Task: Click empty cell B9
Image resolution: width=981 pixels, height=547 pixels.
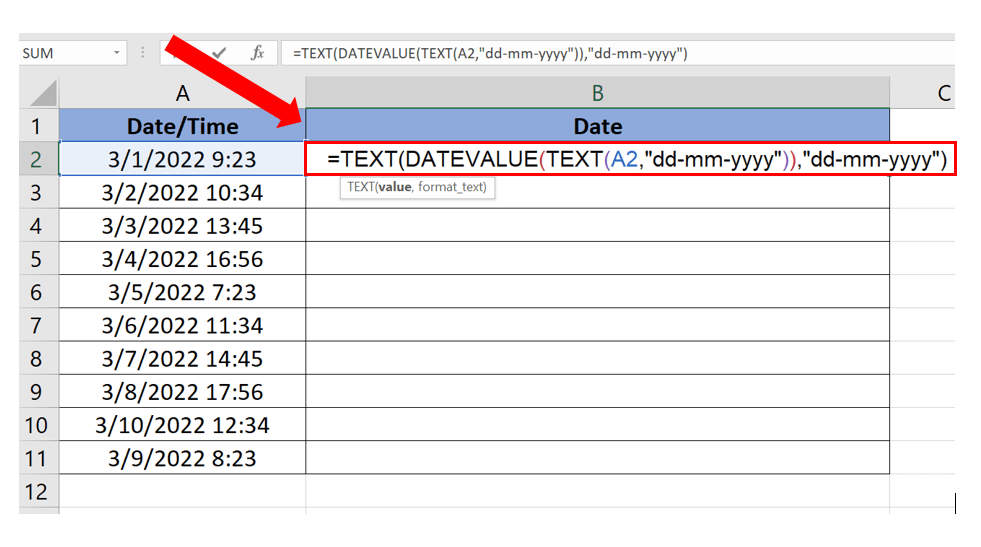Action: click(x=597, y=392)
